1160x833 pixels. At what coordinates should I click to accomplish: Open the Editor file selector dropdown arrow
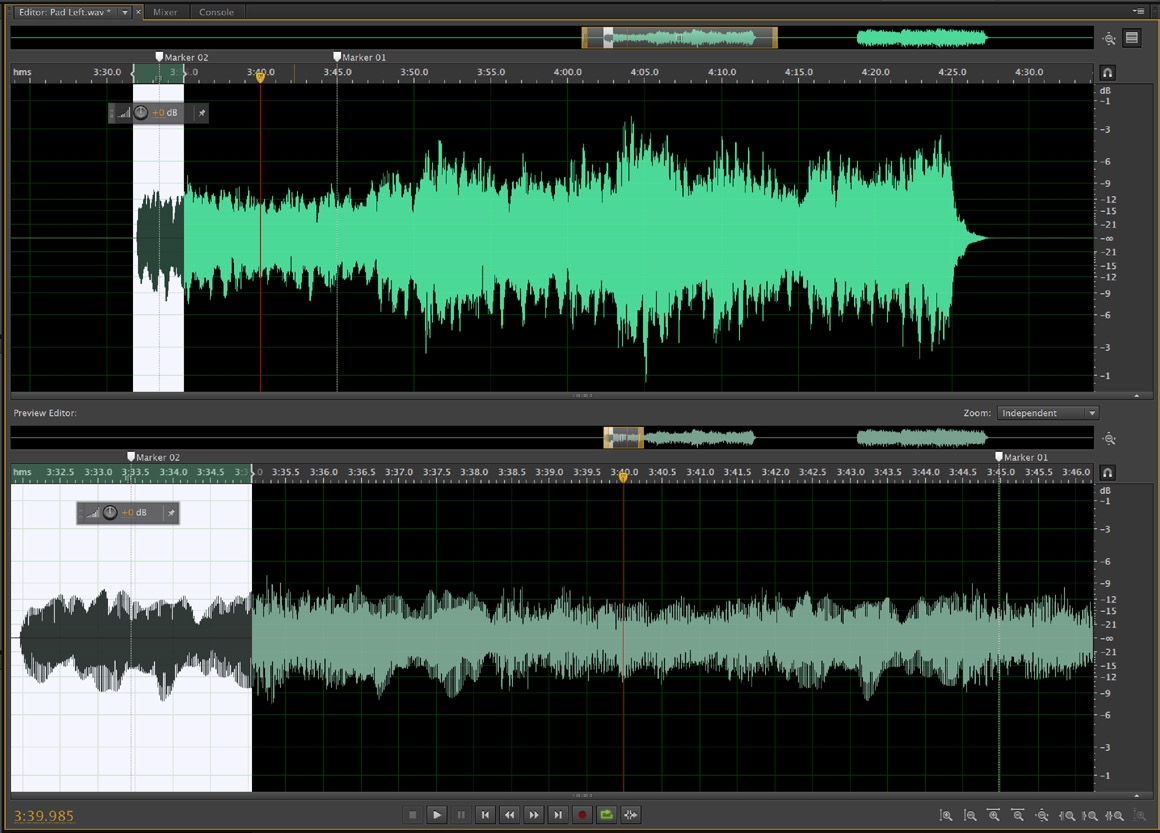[125, 12]
